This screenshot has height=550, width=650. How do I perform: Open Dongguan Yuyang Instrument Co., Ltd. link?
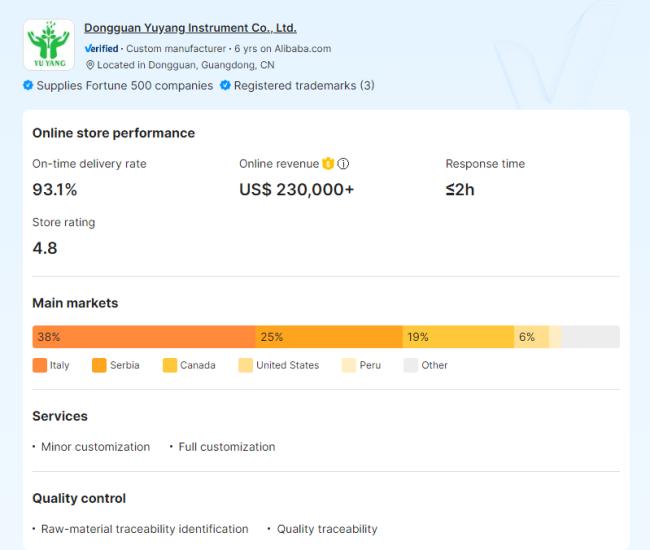coord(190,28)
